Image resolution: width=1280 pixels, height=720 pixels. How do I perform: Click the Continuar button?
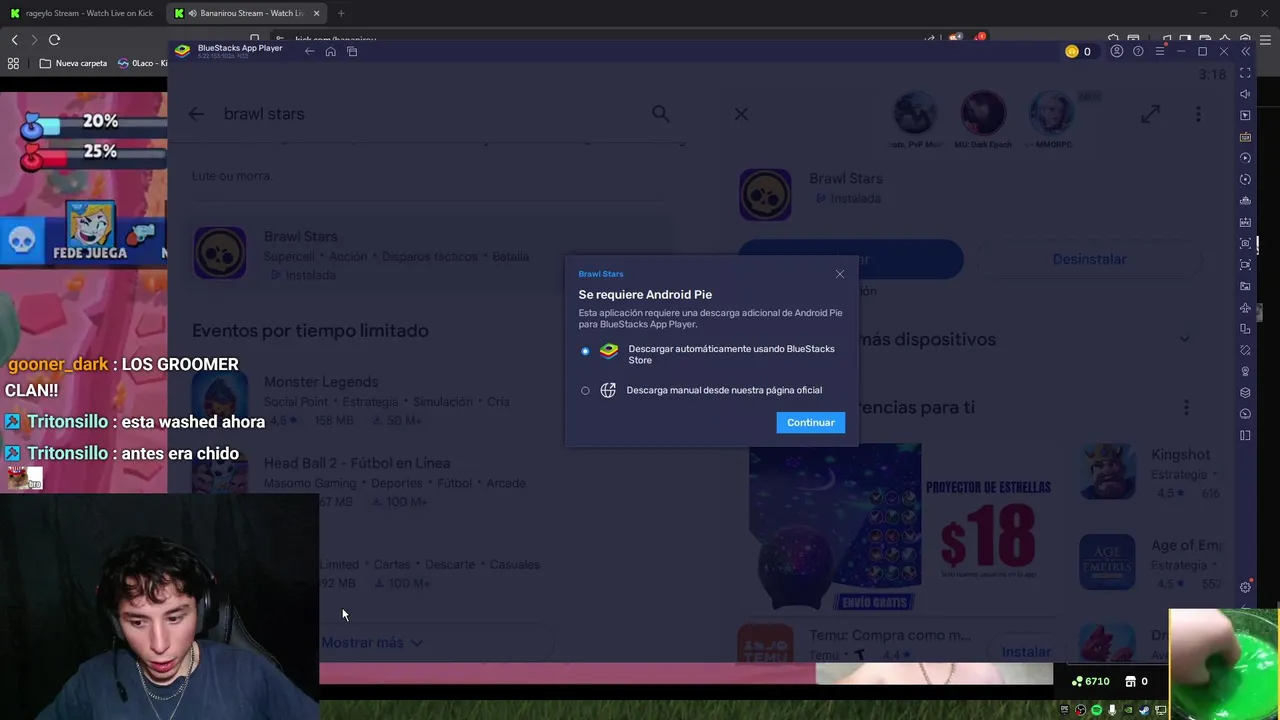(810, 422)
